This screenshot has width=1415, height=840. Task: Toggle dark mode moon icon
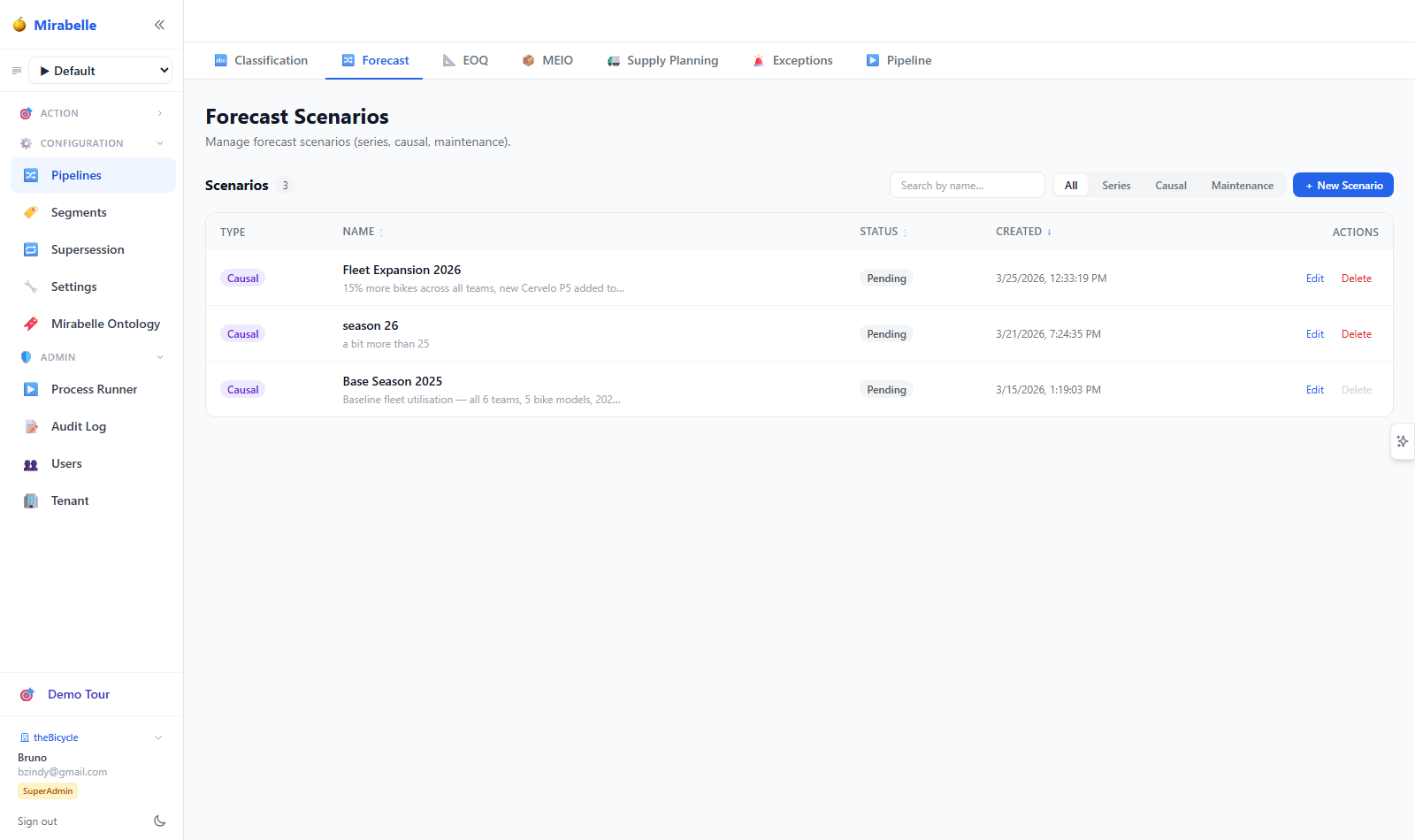point(160,821)
